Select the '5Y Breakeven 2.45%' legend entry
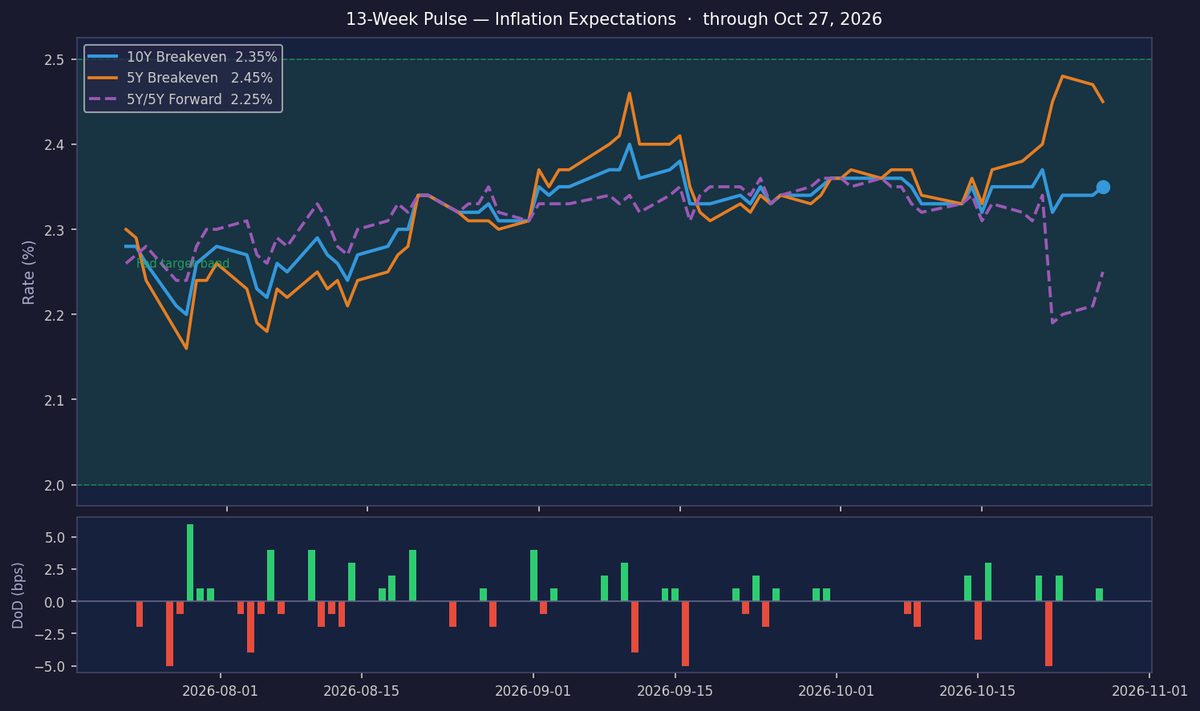 183,78
